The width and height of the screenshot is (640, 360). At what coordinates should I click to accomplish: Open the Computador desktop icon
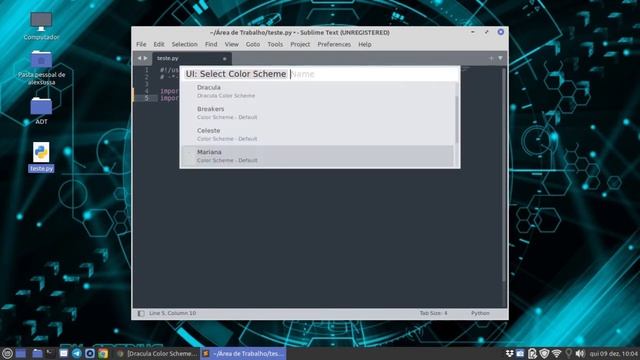coord(41,26)
